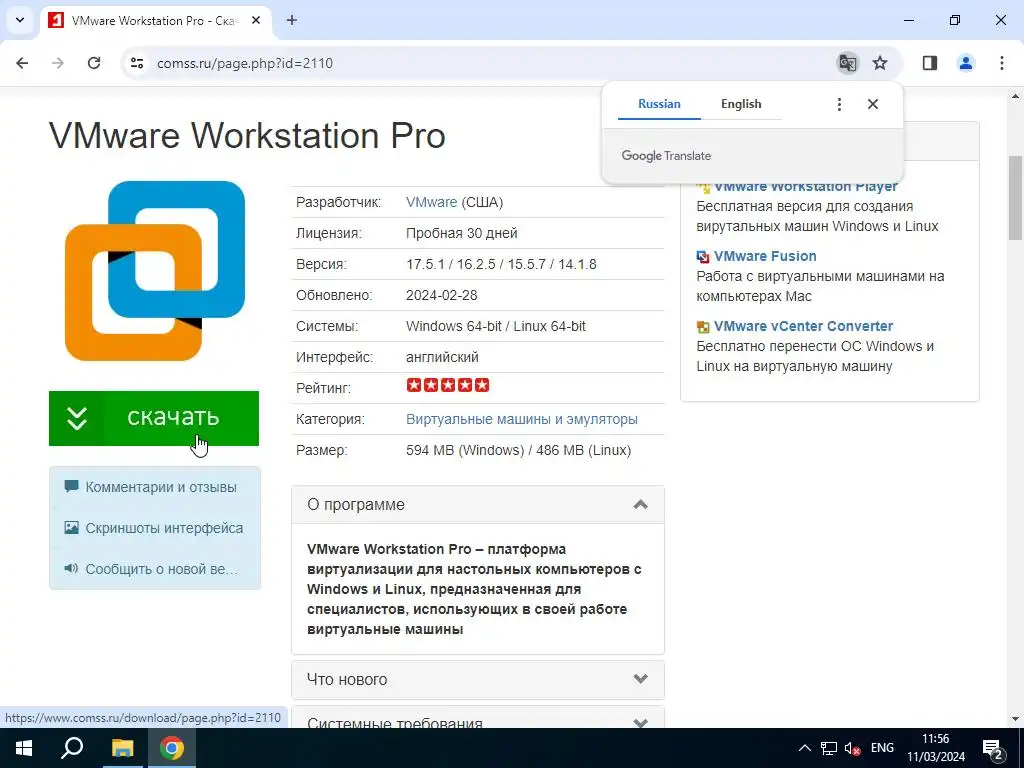Click the Google Translate icon in address bar
Image resolution: width=1024 pixels, height=768 pixels.
(x=848, y=63)
